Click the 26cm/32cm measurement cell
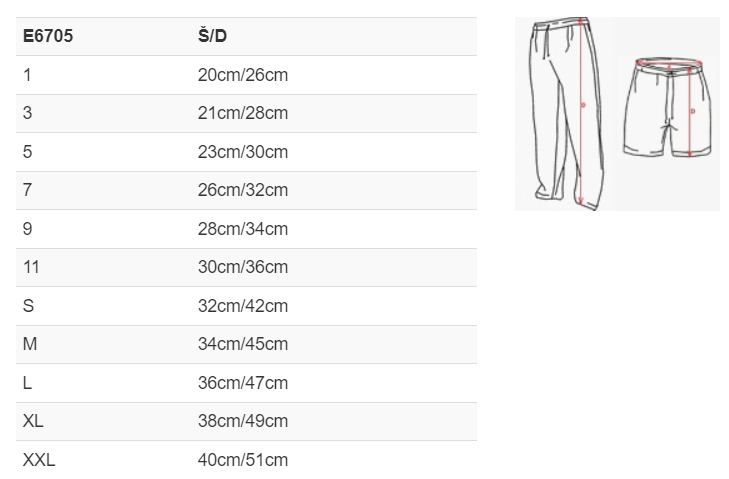This screenshot has height=479, width=729. [243, 190]
